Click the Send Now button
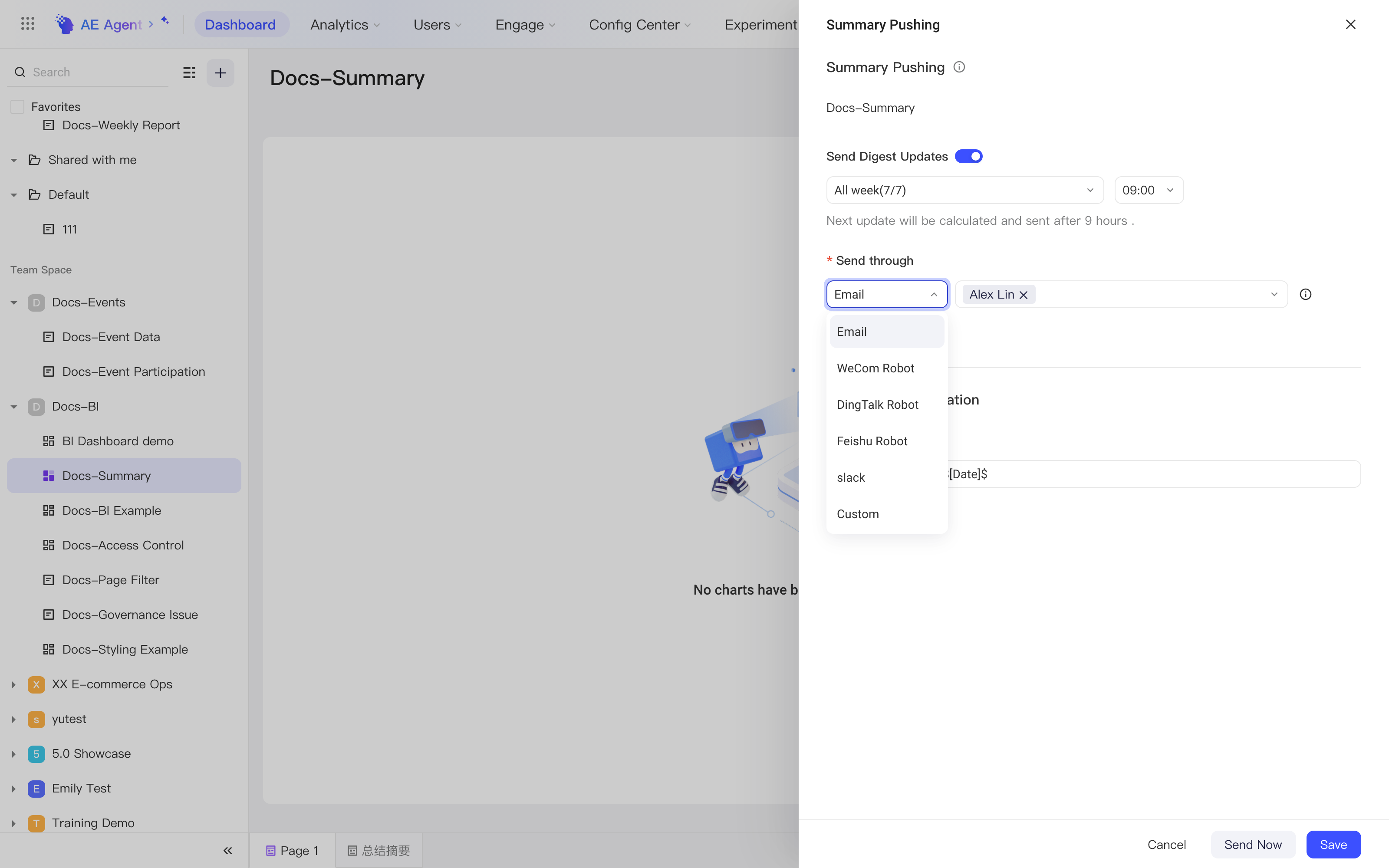Viewport: 1389px width, 868px height. (1253, 845)
